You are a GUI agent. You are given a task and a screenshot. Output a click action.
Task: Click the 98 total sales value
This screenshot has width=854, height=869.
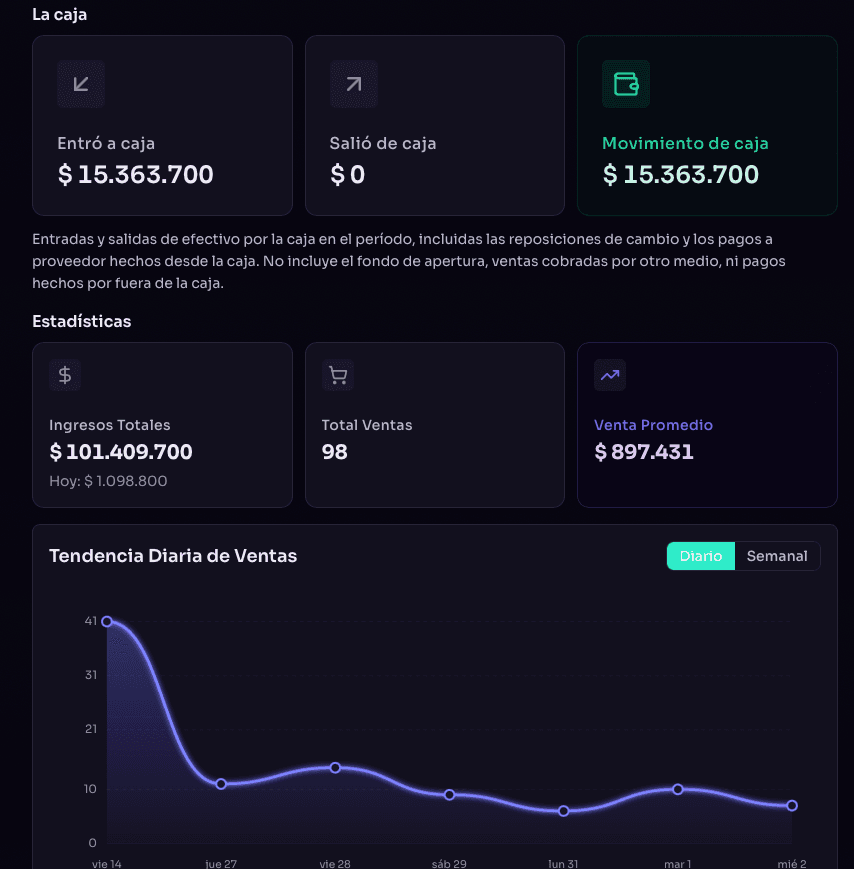(335, 452)
